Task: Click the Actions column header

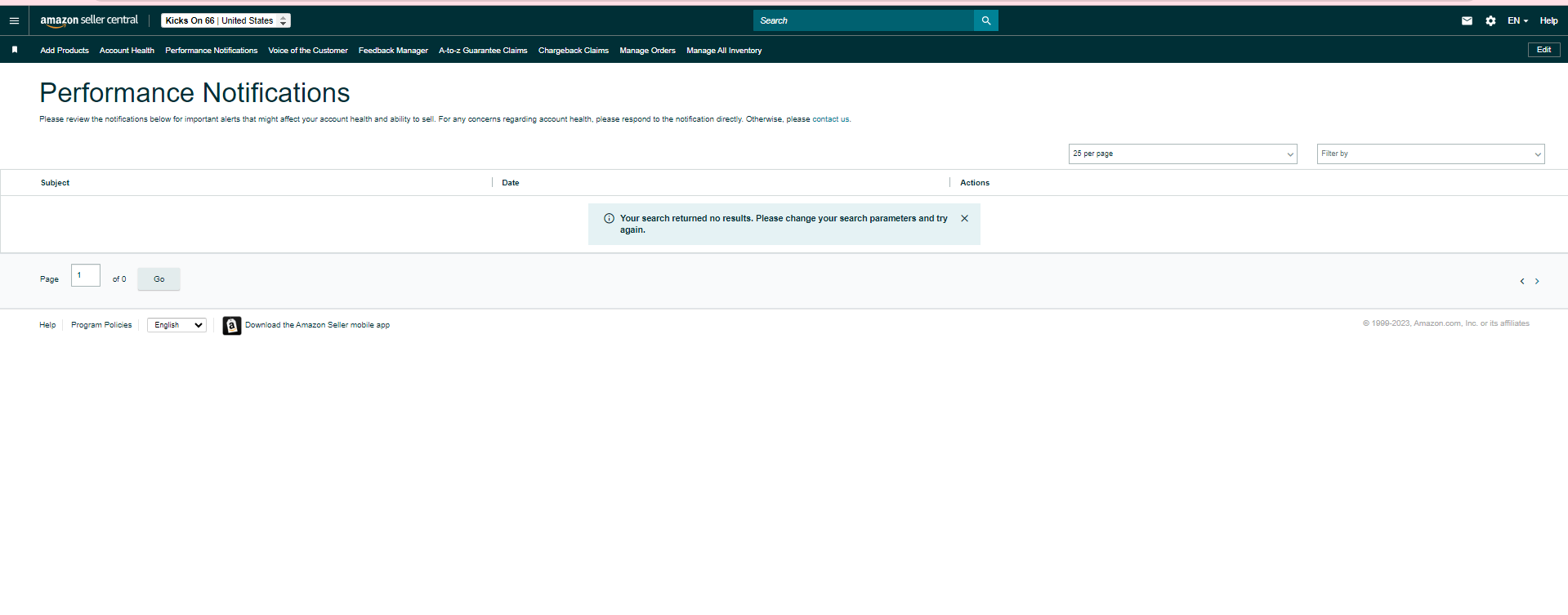Action: tap(975, 183)
